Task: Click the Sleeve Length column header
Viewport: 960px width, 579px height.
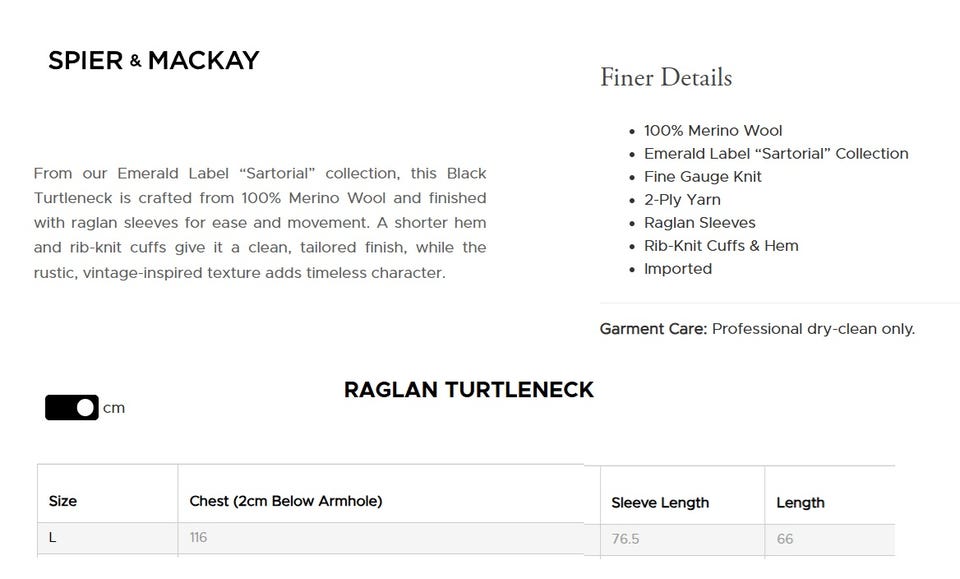Action: (x=660, y=503)
